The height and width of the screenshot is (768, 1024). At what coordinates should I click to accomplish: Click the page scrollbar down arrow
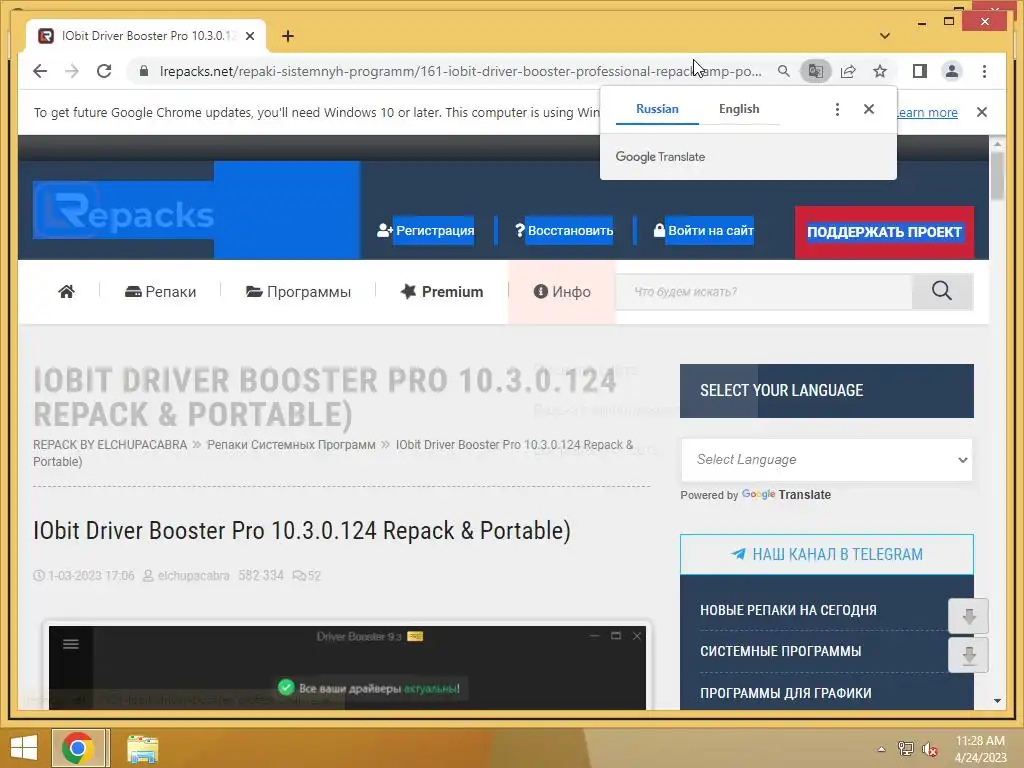(997, 701)
